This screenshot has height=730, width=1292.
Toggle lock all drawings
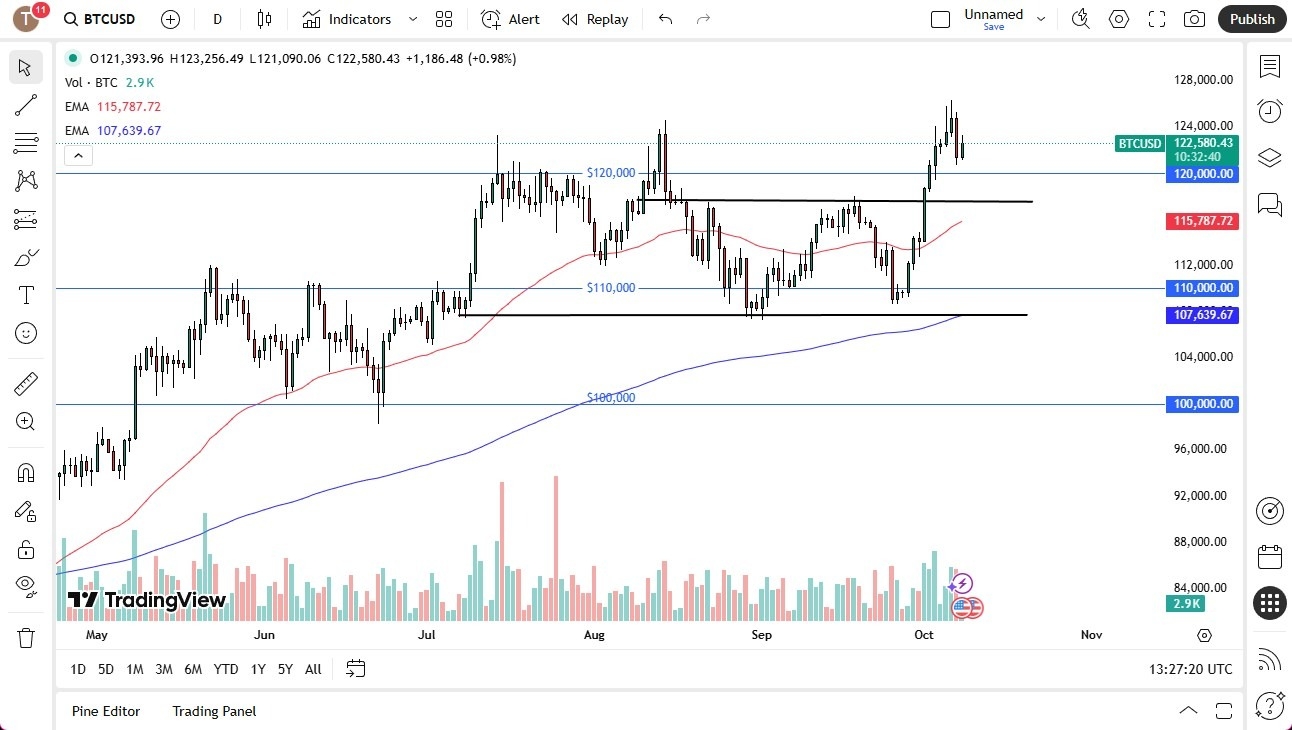(25, 548)
